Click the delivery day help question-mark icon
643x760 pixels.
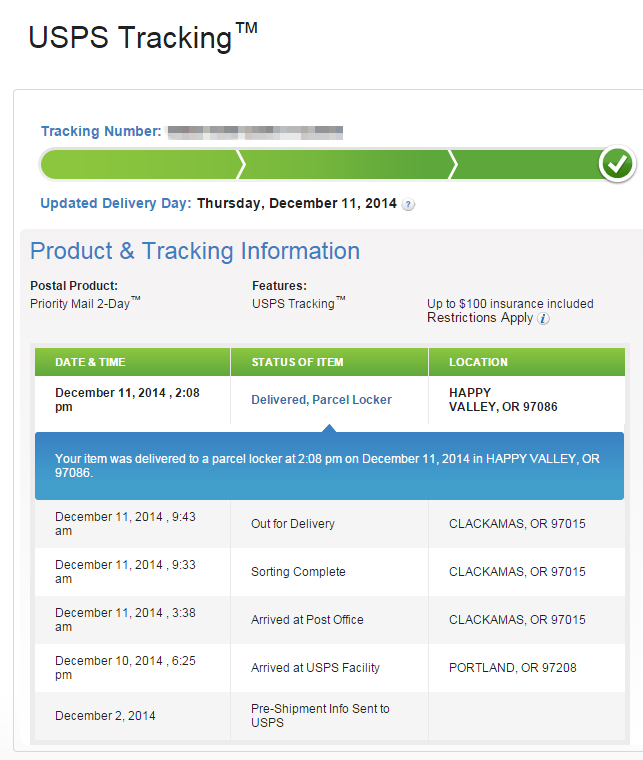pyautogui.click(x=408, y=204)
